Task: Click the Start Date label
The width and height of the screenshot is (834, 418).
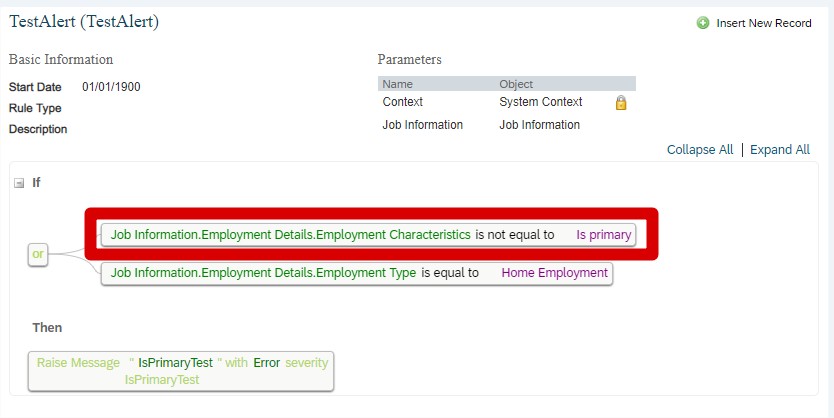Action: pos(35,87)
